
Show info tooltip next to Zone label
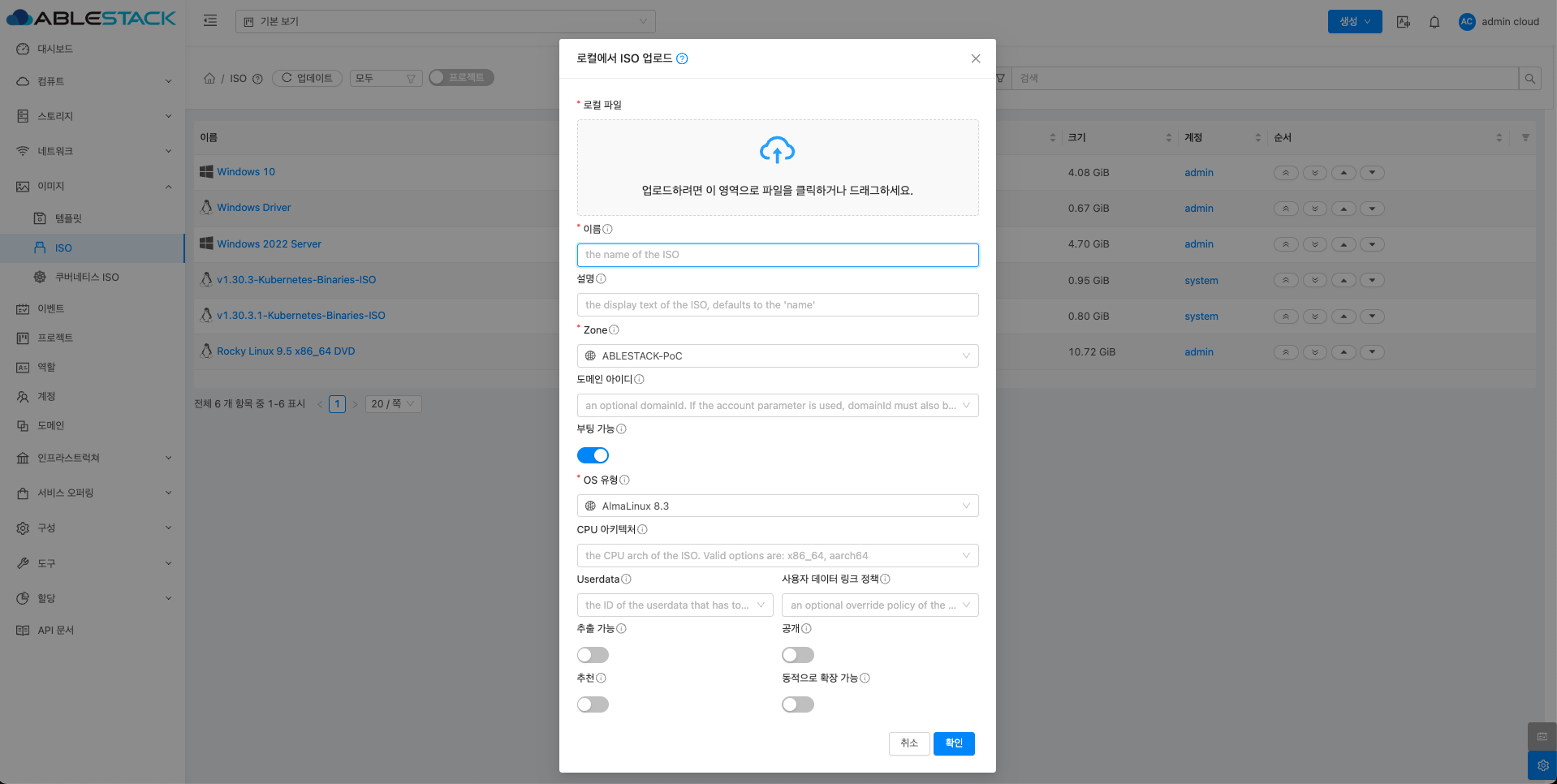[x=614, y=330]
